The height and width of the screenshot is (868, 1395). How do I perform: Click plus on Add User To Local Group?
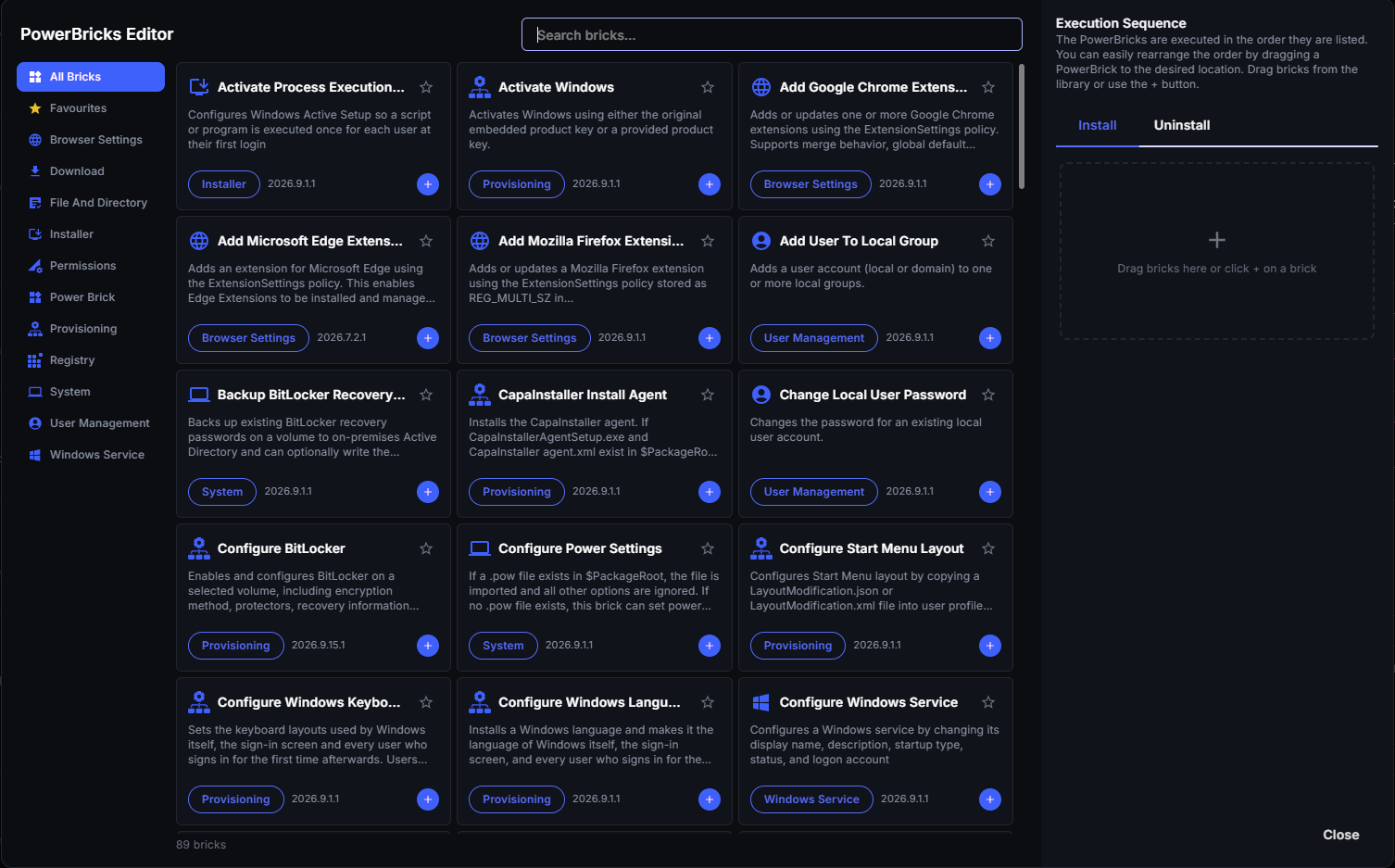(x=990, y=338)
